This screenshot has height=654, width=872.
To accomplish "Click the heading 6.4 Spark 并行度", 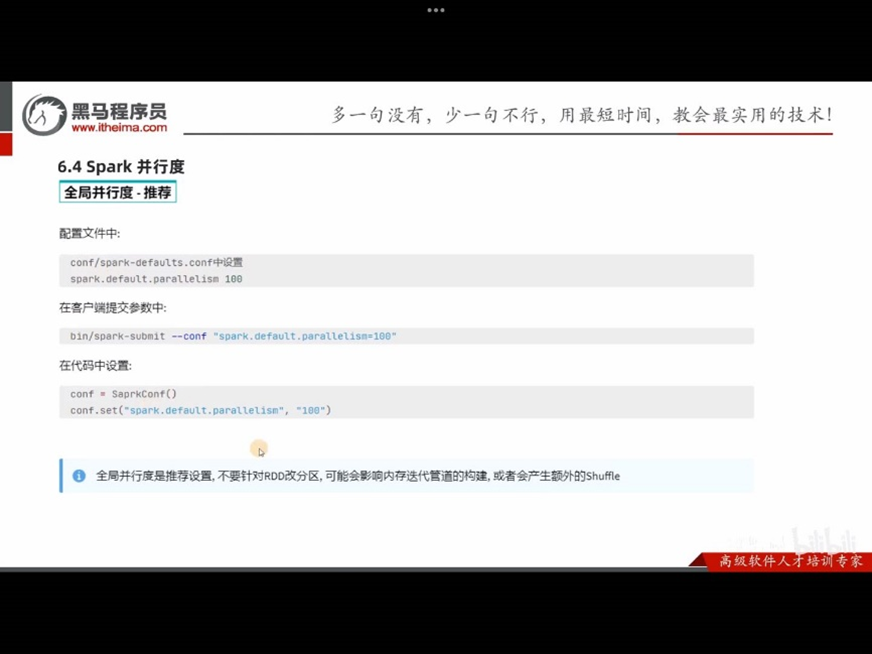I will coord(120,166).
